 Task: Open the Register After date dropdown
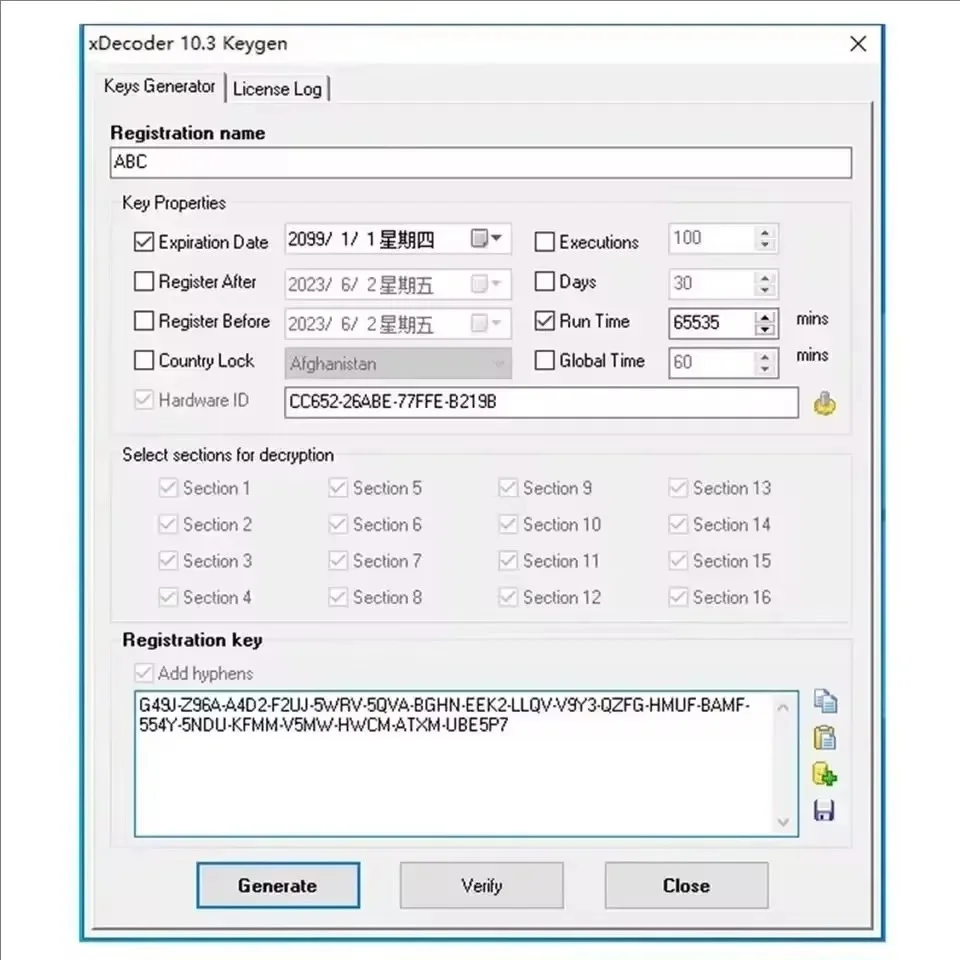tap(487, 283)
